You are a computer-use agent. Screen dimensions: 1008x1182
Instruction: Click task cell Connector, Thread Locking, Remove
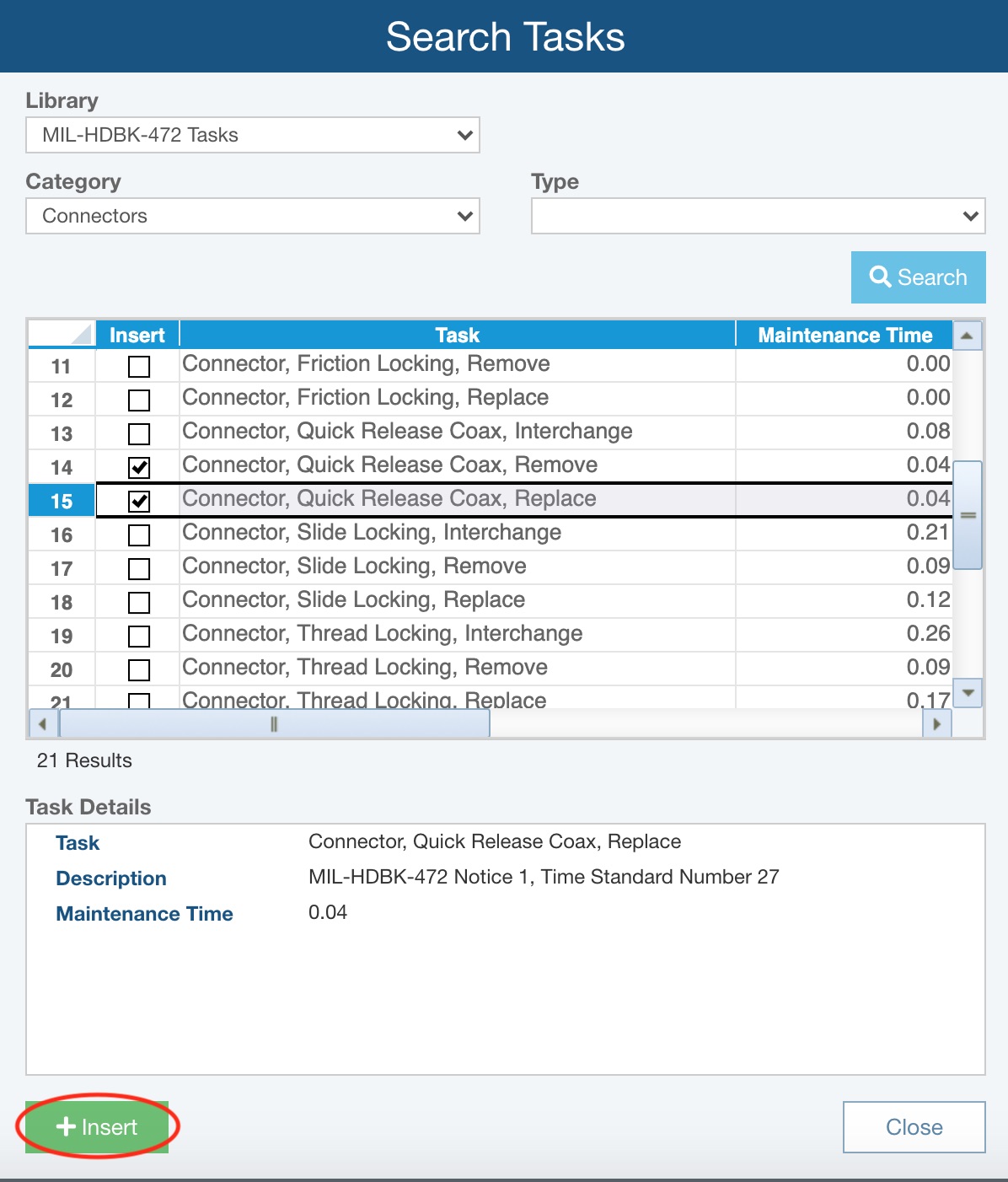point(458,668)
